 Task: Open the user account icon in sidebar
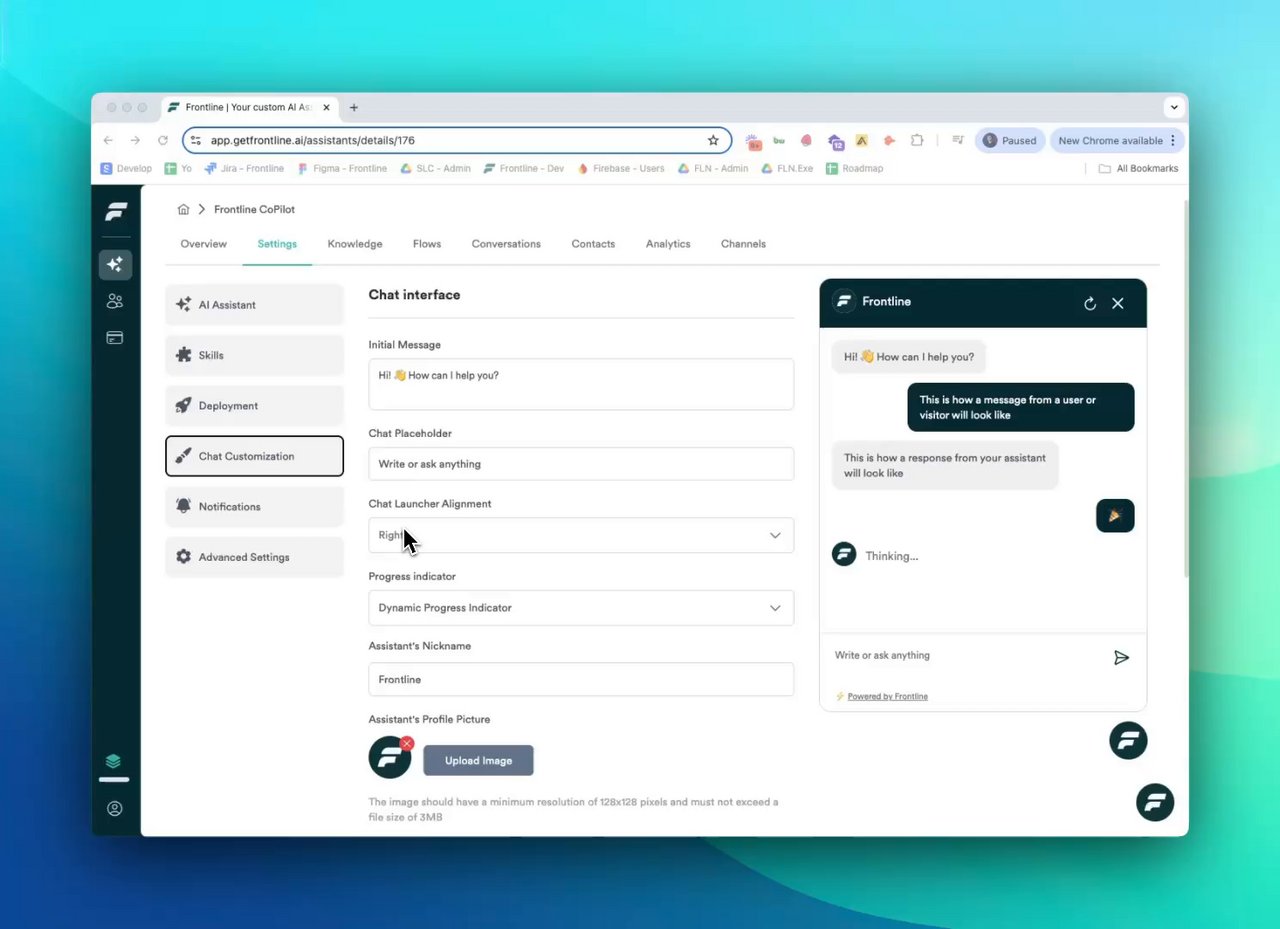(x=115, y=809)
